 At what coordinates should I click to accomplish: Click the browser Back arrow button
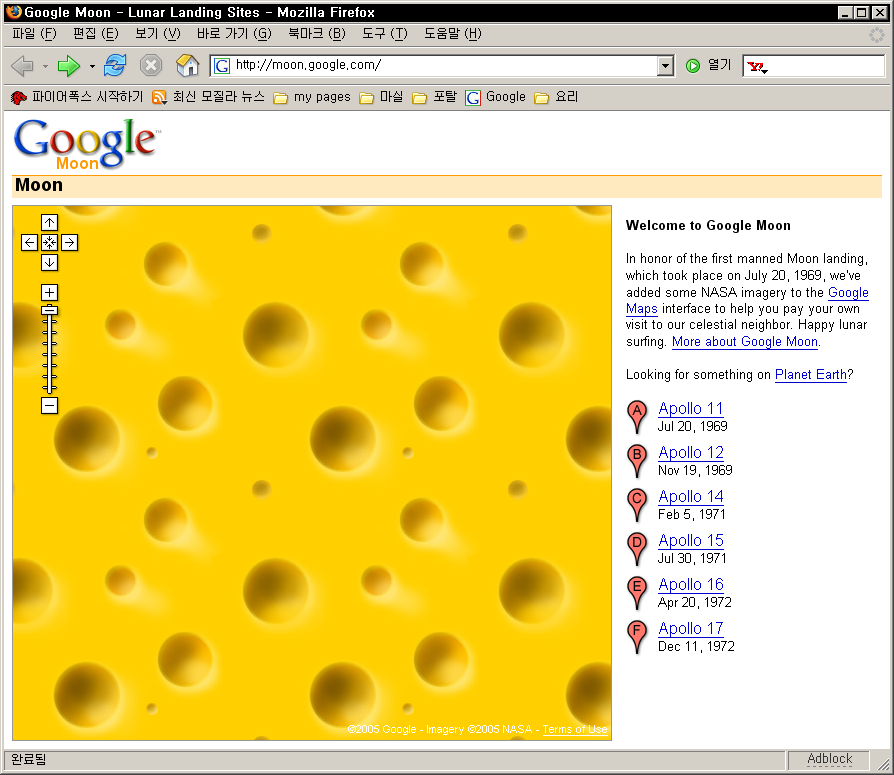(22, 66)
